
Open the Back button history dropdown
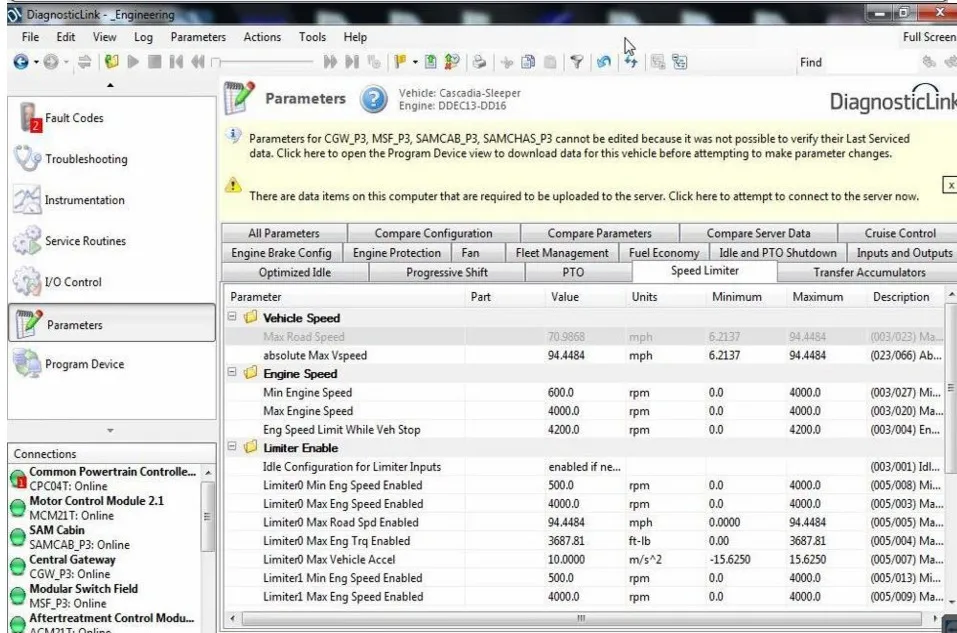(x=36, y=62)
